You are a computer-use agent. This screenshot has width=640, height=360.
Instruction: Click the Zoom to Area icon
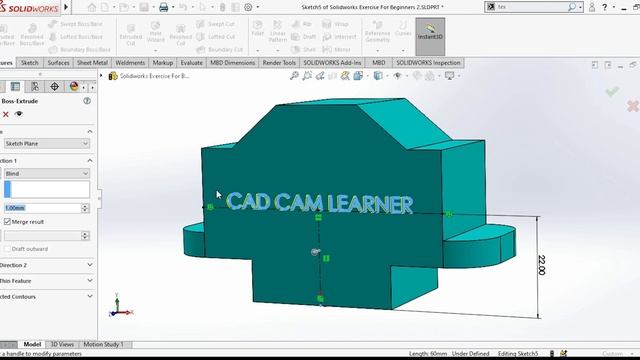pyautogui.click(x=307, y=76)
